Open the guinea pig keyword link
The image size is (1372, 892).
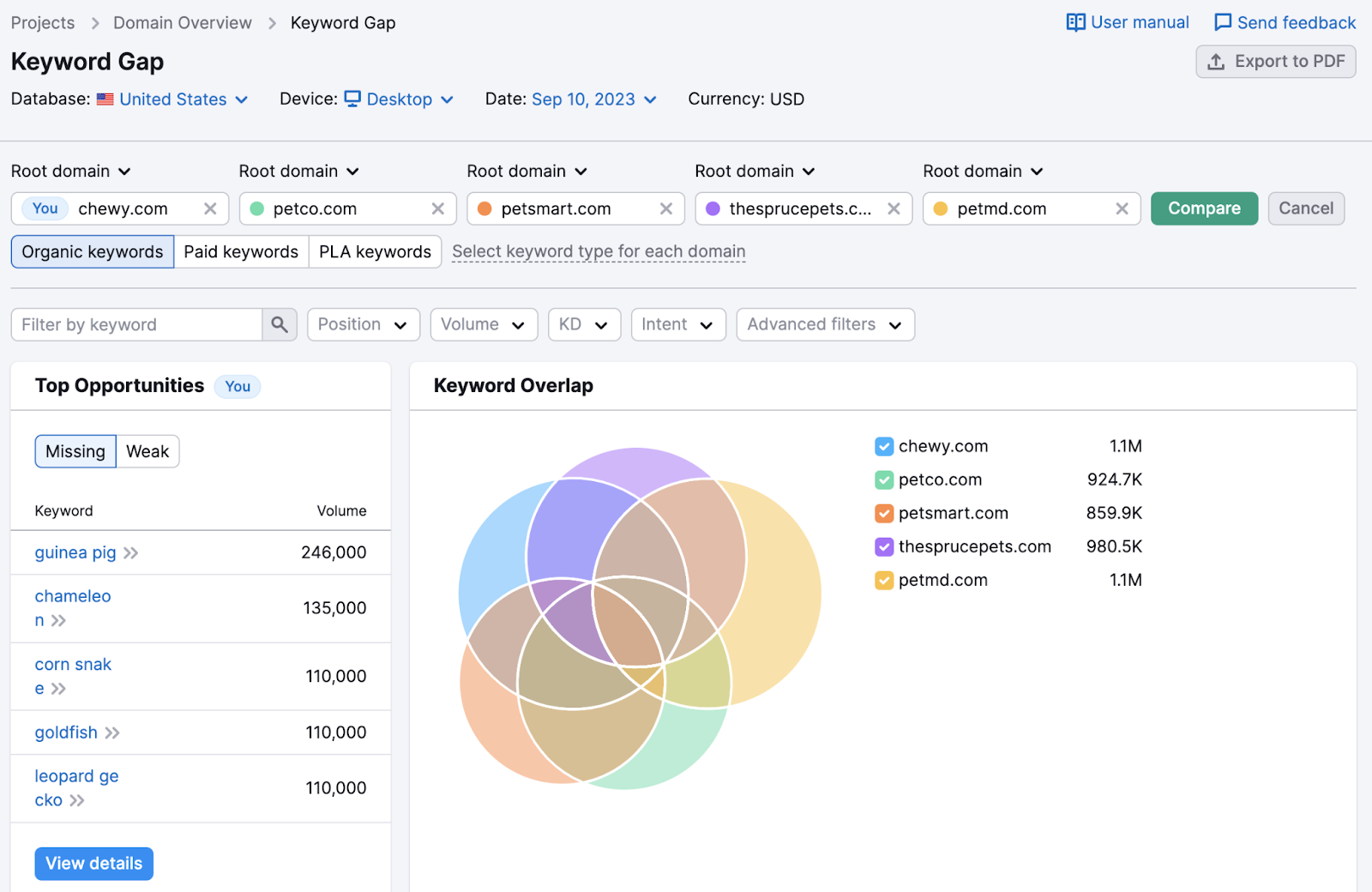[x=75, y=553]
